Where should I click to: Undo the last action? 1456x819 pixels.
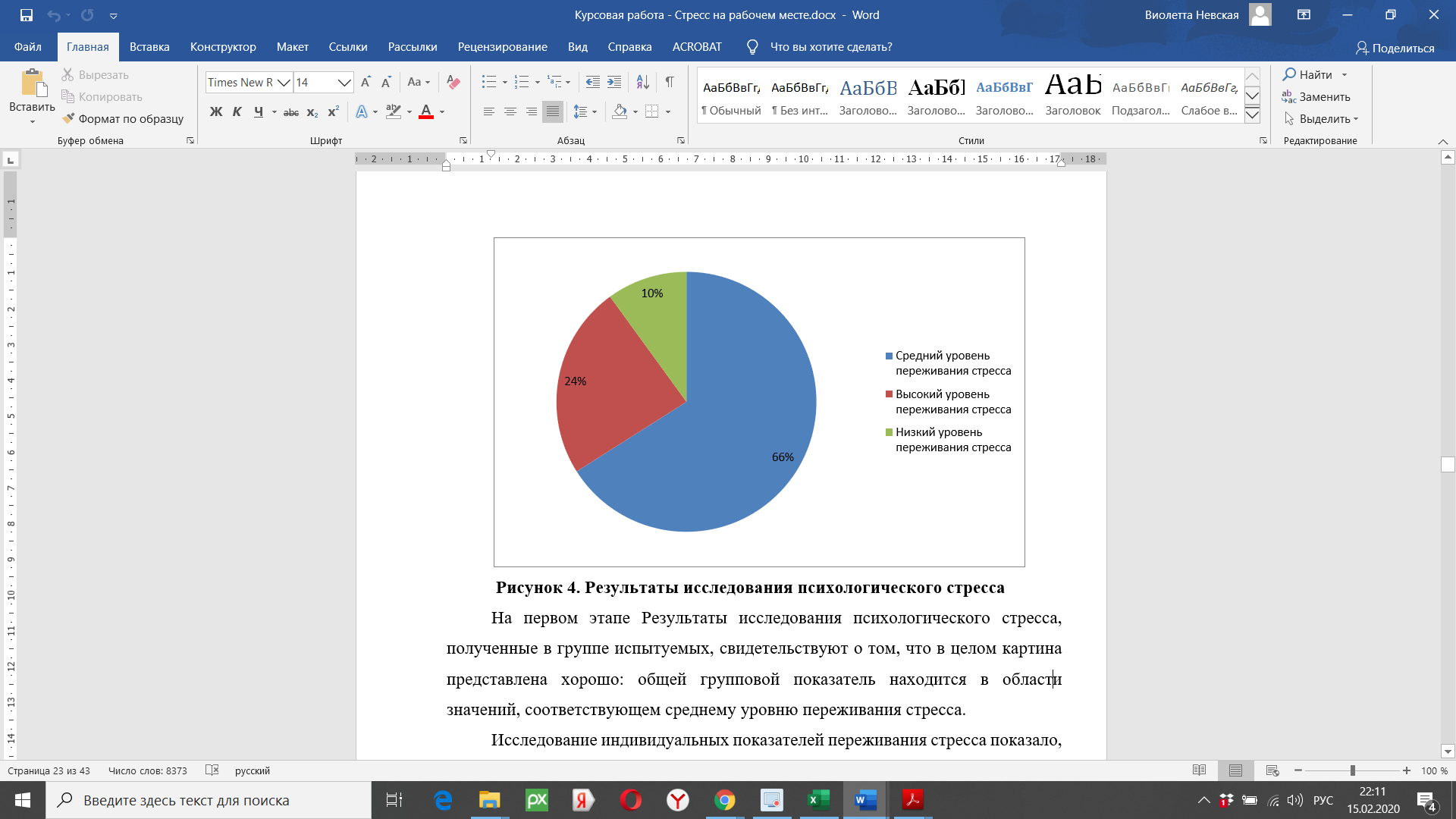tap(54, 15)
